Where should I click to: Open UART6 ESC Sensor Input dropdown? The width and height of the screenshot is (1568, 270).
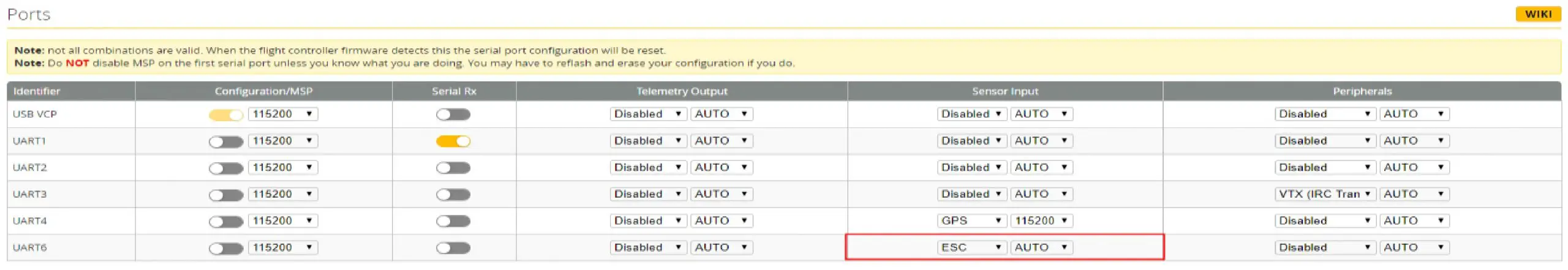point(972,247)
